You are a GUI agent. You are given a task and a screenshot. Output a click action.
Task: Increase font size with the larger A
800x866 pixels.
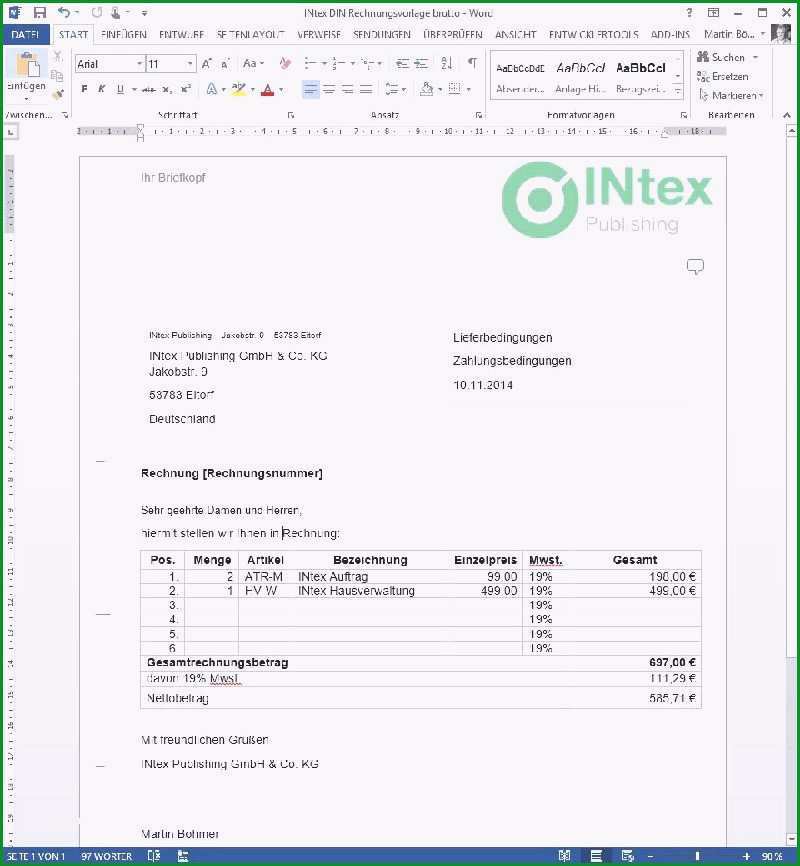pyautogui.click(x=206, y=64)
